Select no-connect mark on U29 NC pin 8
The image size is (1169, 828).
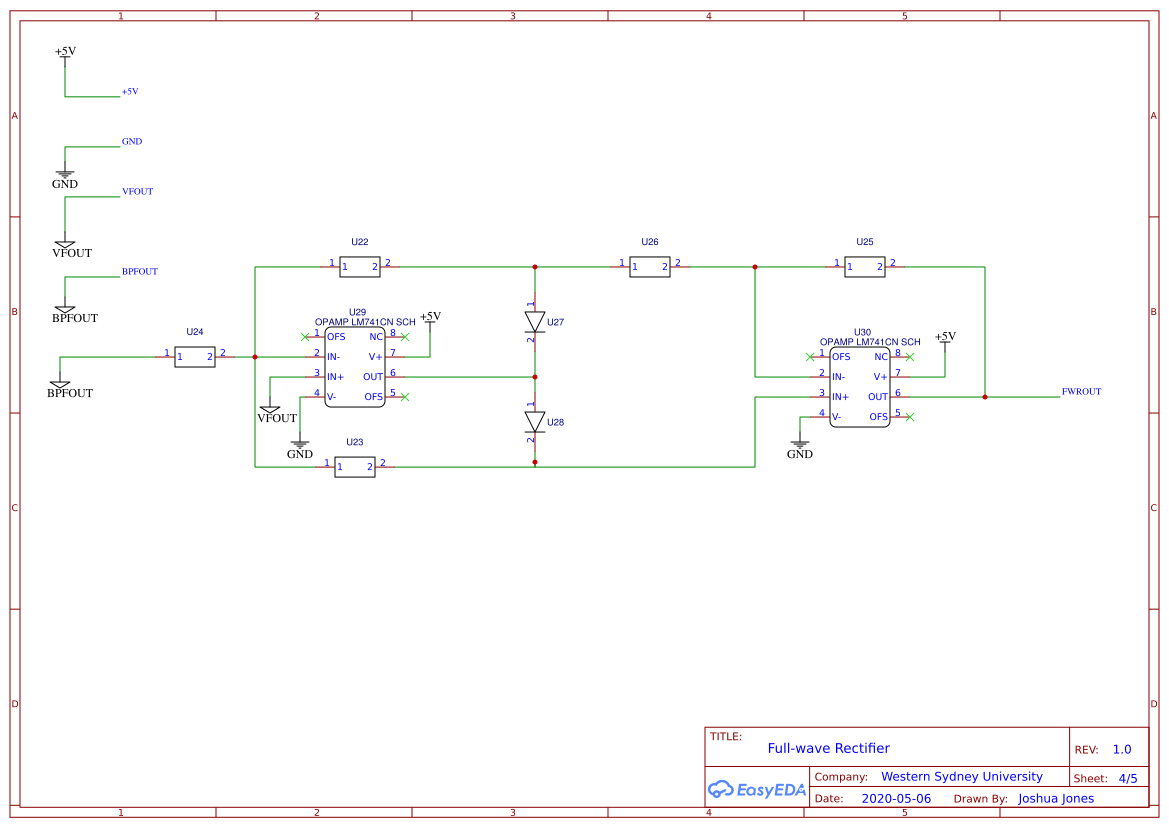[x=405, y=337]
